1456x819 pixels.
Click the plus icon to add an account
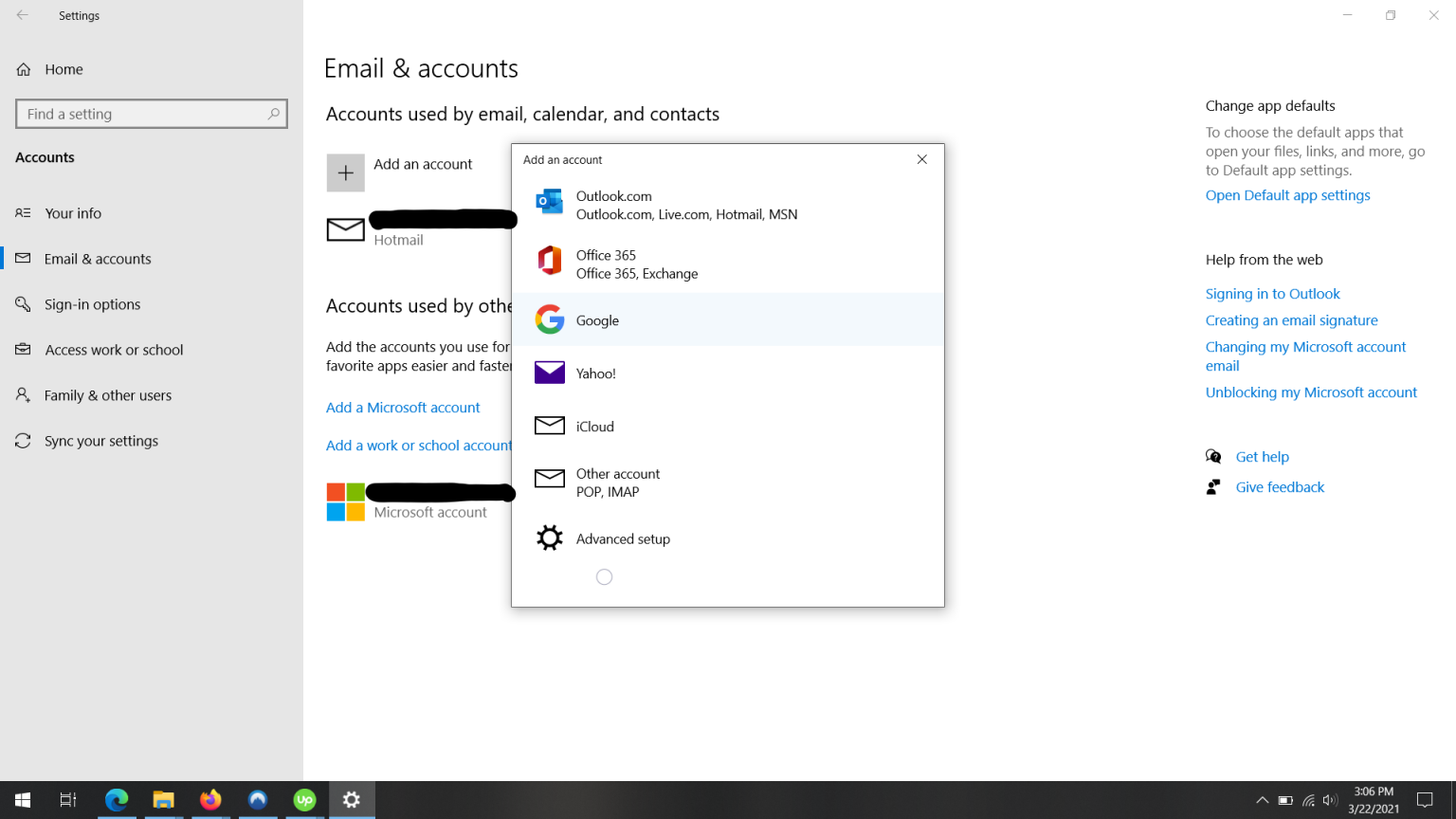[x=345, y=173]
